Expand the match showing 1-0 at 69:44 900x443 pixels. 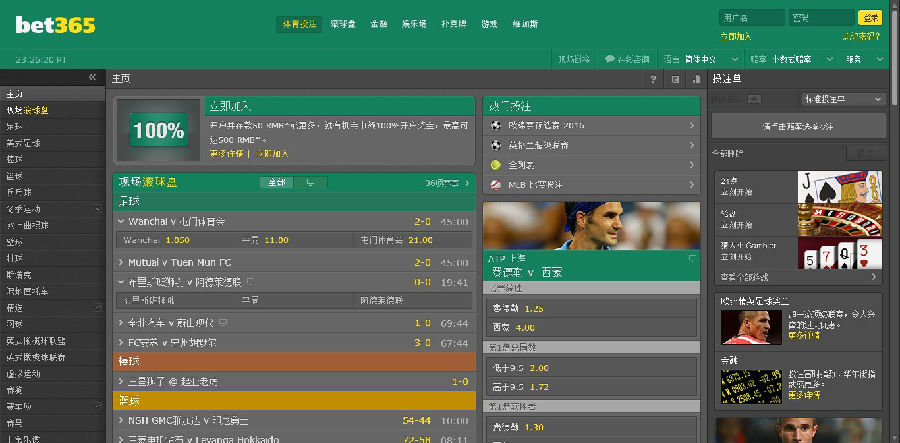(121, 323)
